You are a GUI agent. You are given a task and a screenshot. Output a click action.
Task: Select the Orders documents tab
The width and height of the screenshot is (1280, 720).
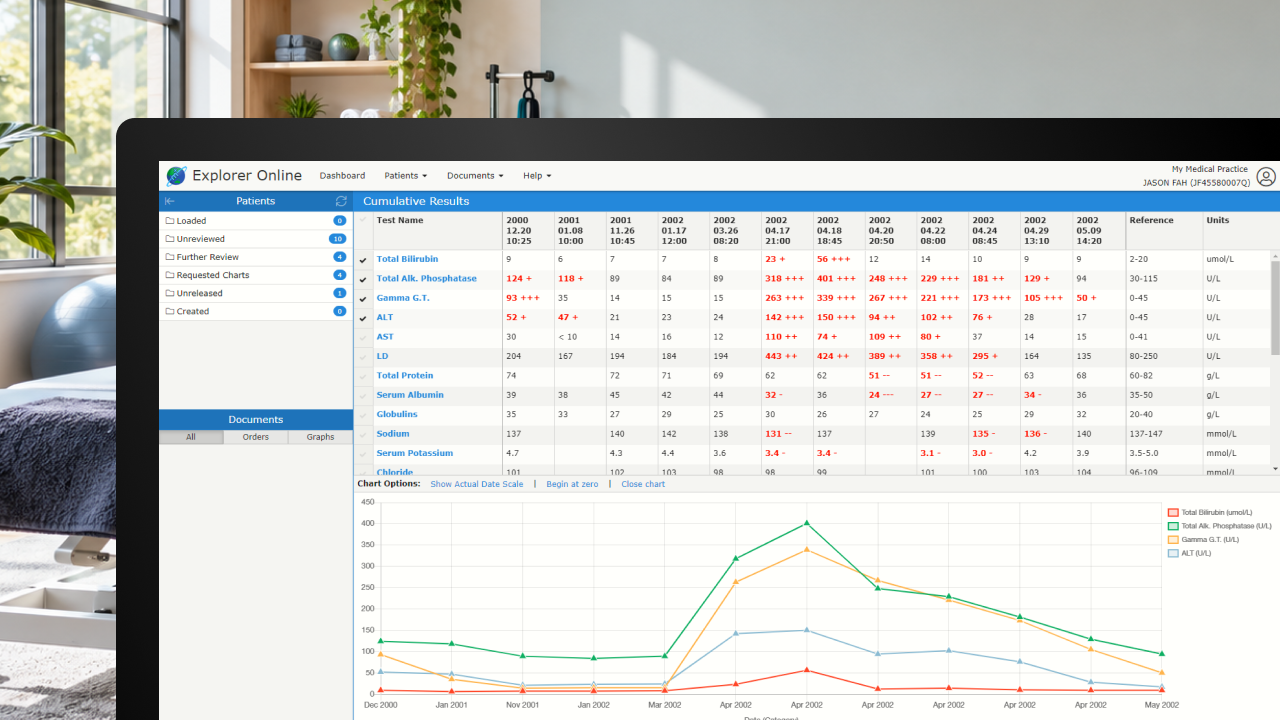coord(256,437)
